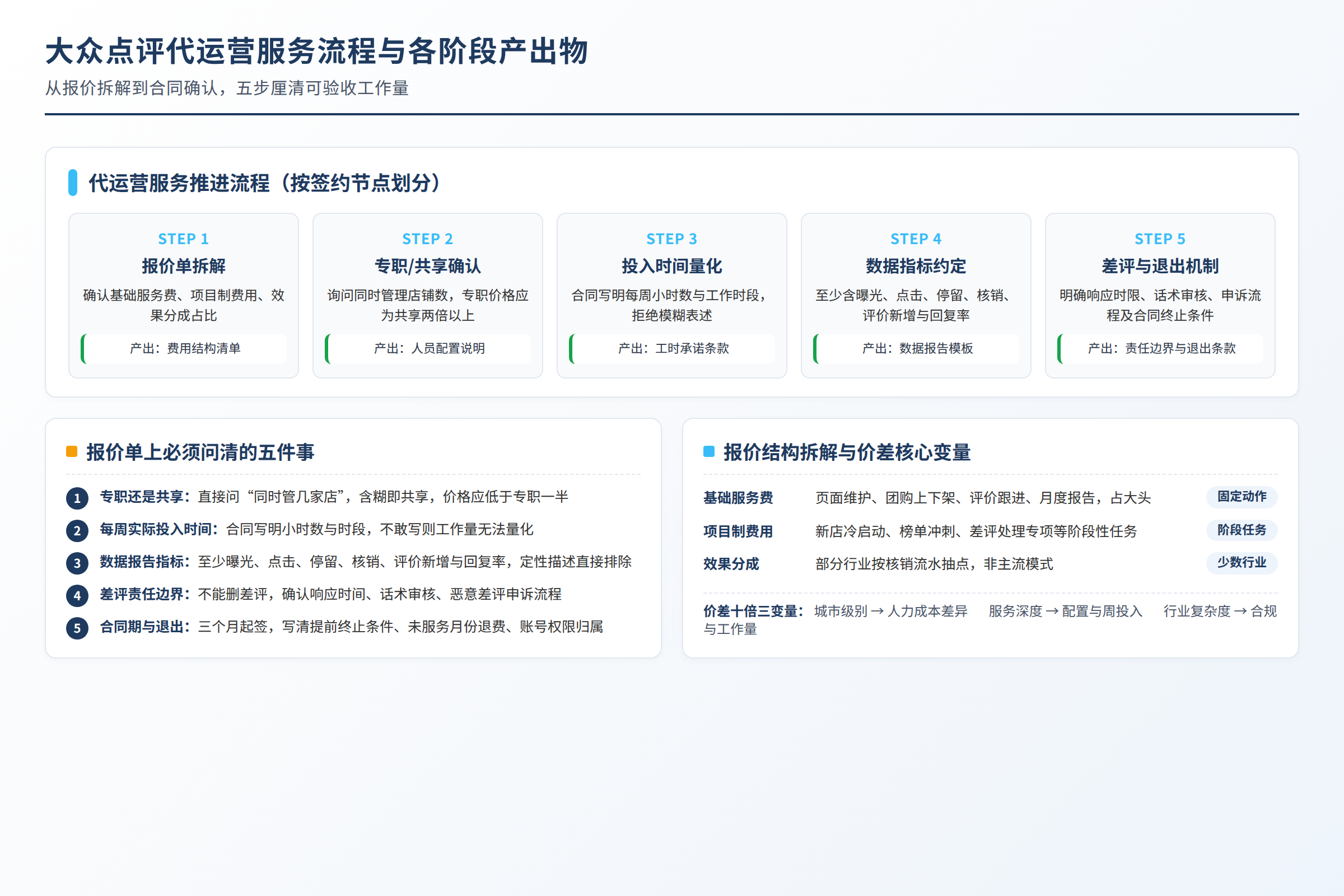
Task: Click the heading 报价单上必须问清的五件事
Action: (x=200, y=452)
